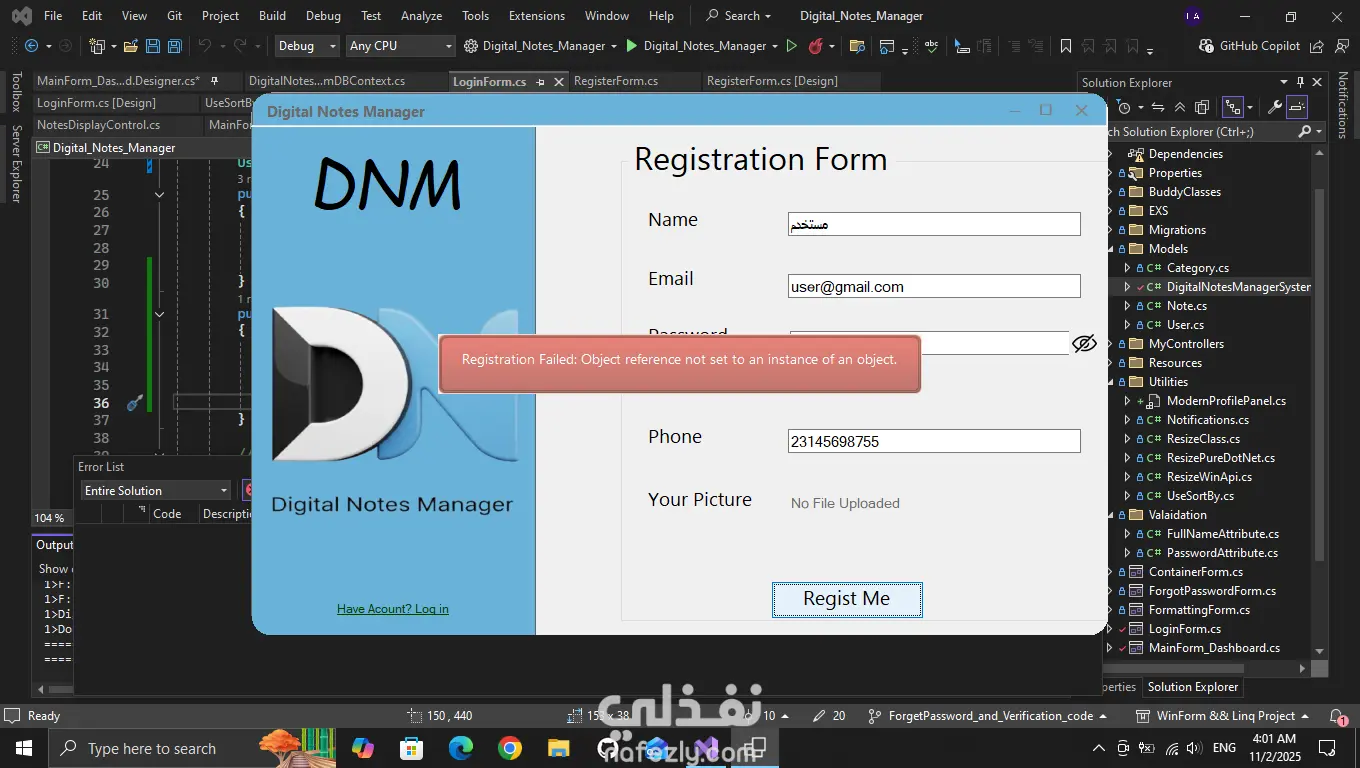Screen dimensions: 1360x768
Task: Open the notifications bell in the status bar
Action: 1337,716
